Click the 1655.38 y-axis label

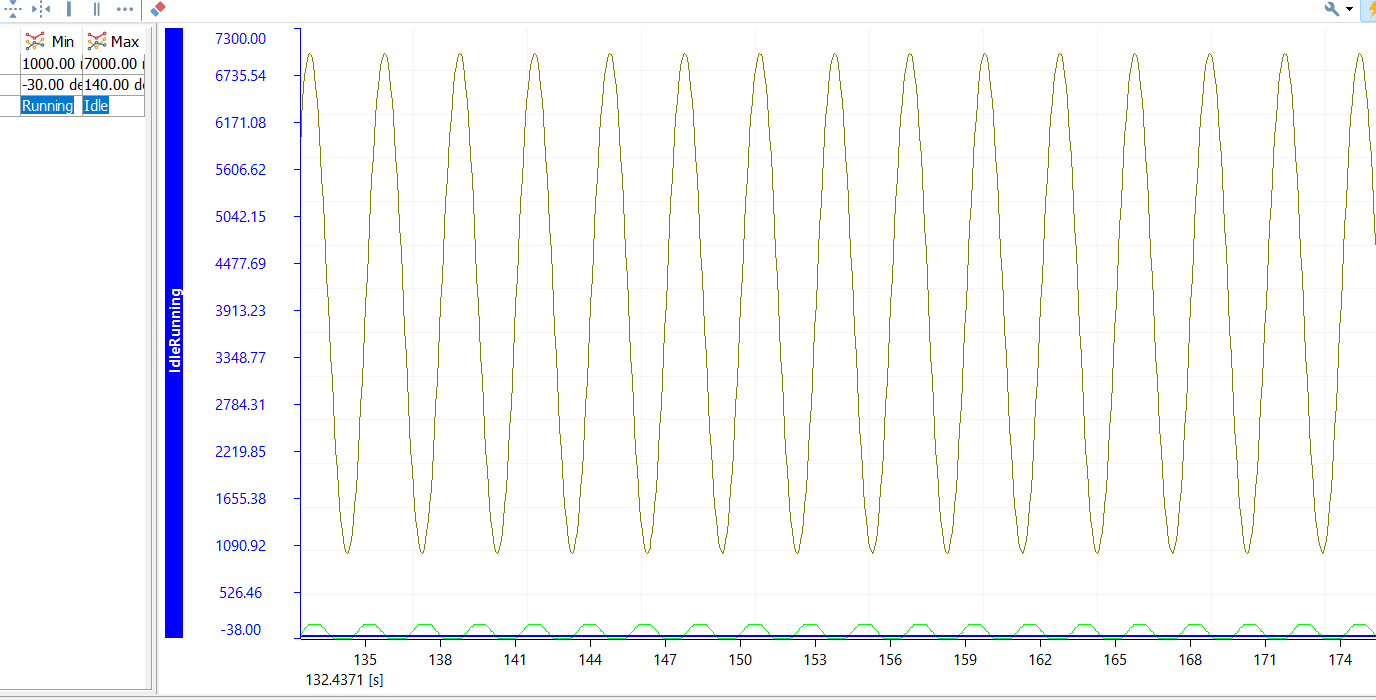(240, 498)
